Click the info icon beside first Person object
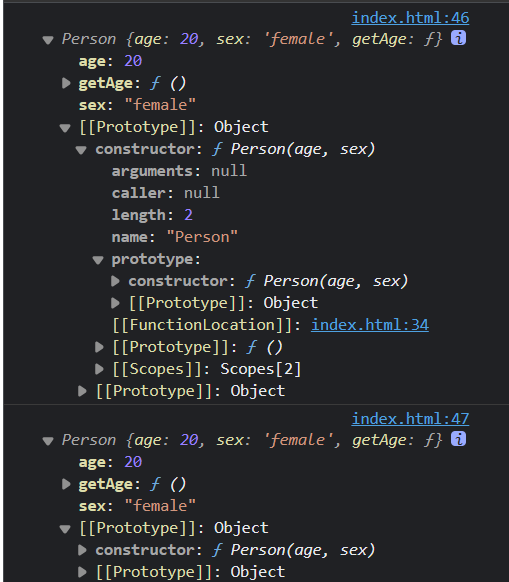The width and height of the screenshot is (509, 582). click(459, 38)
